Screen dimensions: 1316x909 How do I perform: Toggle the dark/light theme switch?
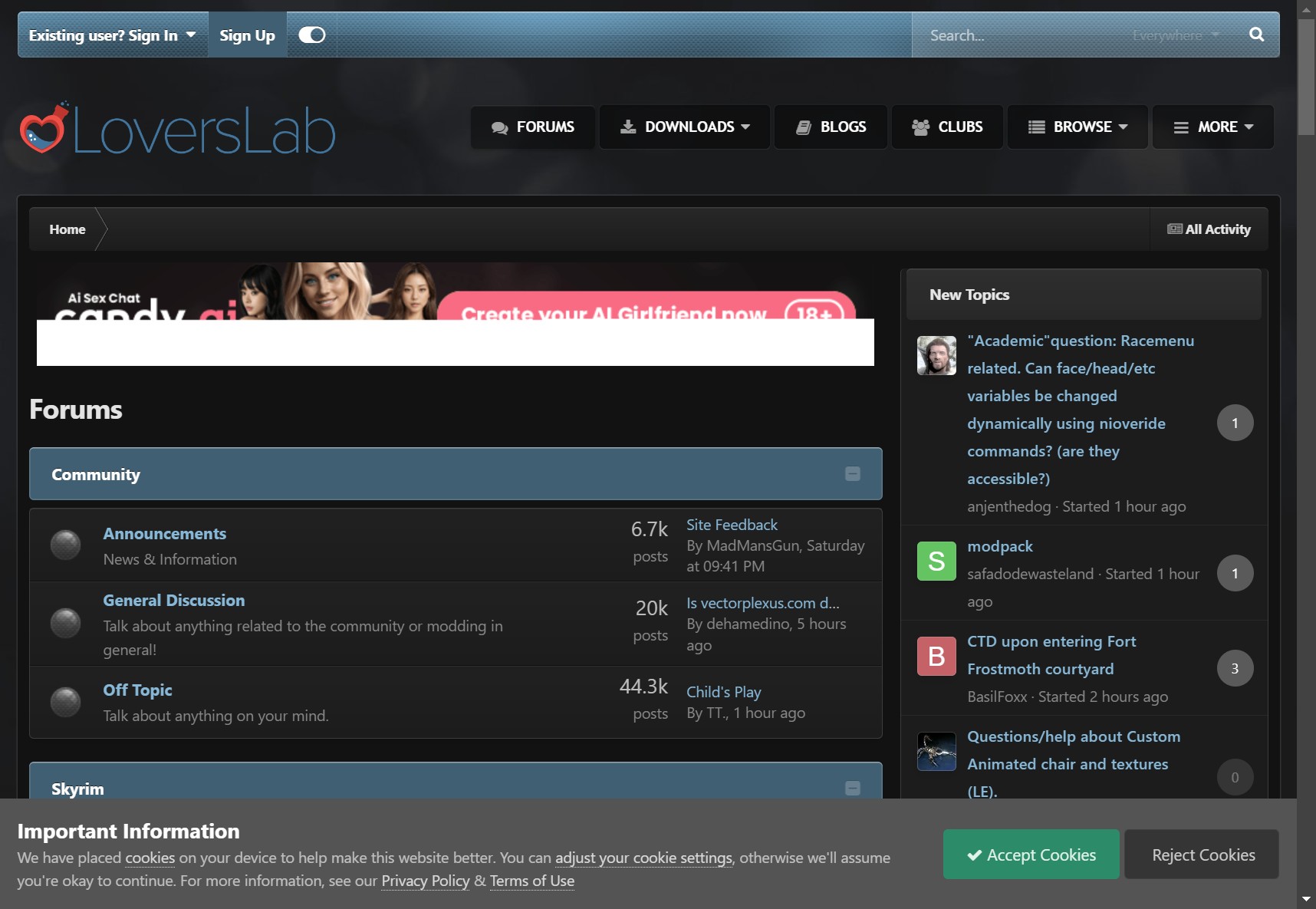(x=311, y=35)
